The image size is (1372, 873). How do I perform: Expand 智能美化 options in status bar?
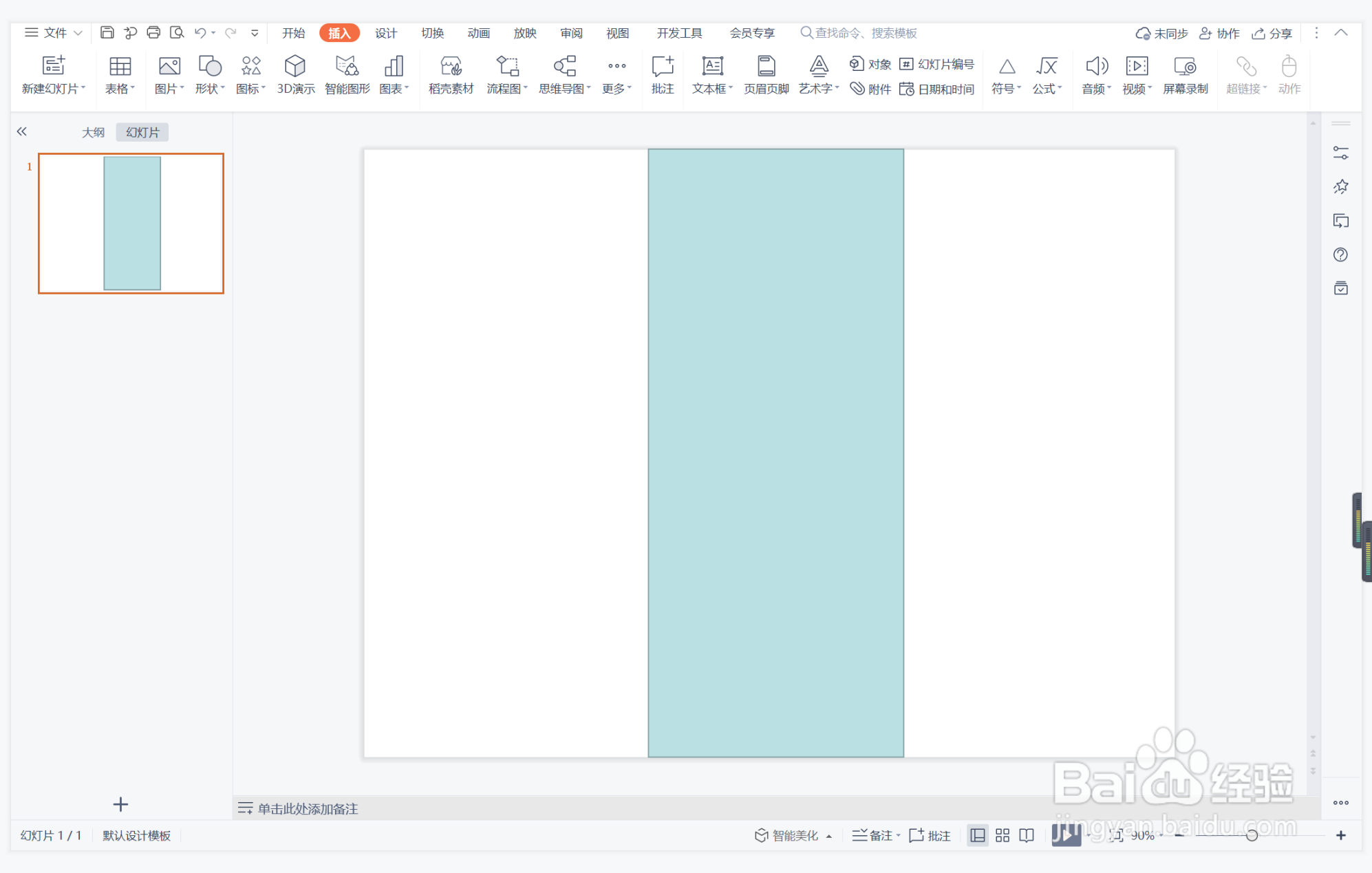tap(829, 837)
